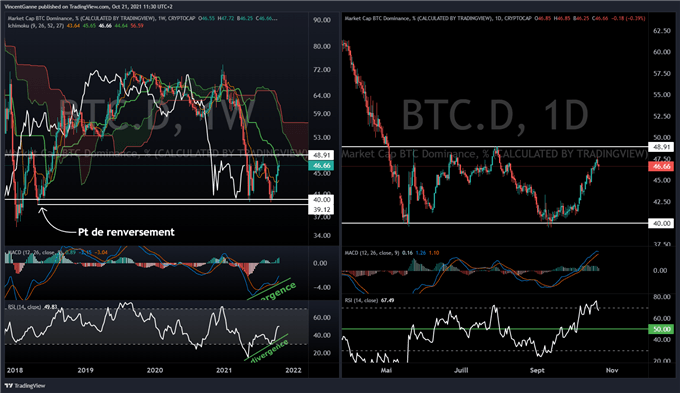
Task: Click the 60.00 value on weekly RSI axis
Action: 322,318
